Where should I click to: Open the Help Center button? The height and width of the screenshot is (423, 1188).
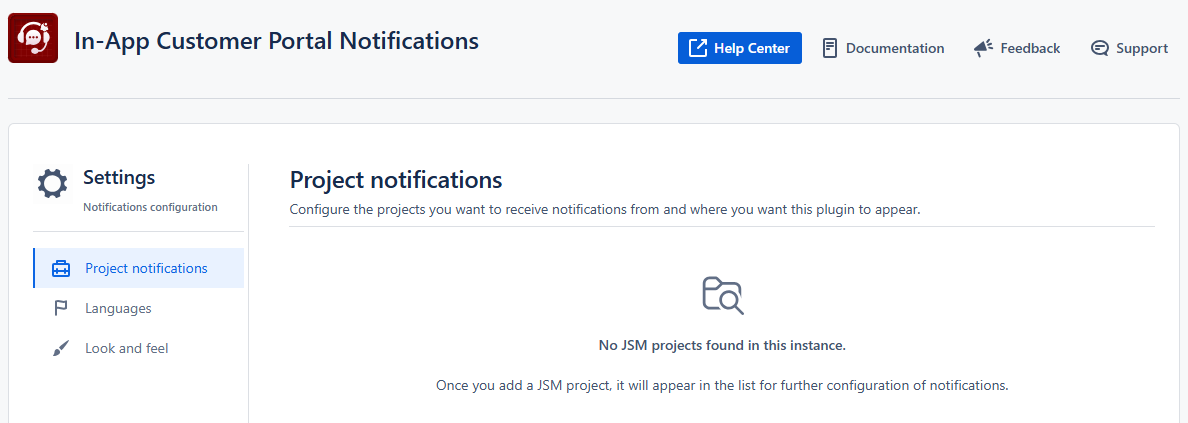coord(739,48)
